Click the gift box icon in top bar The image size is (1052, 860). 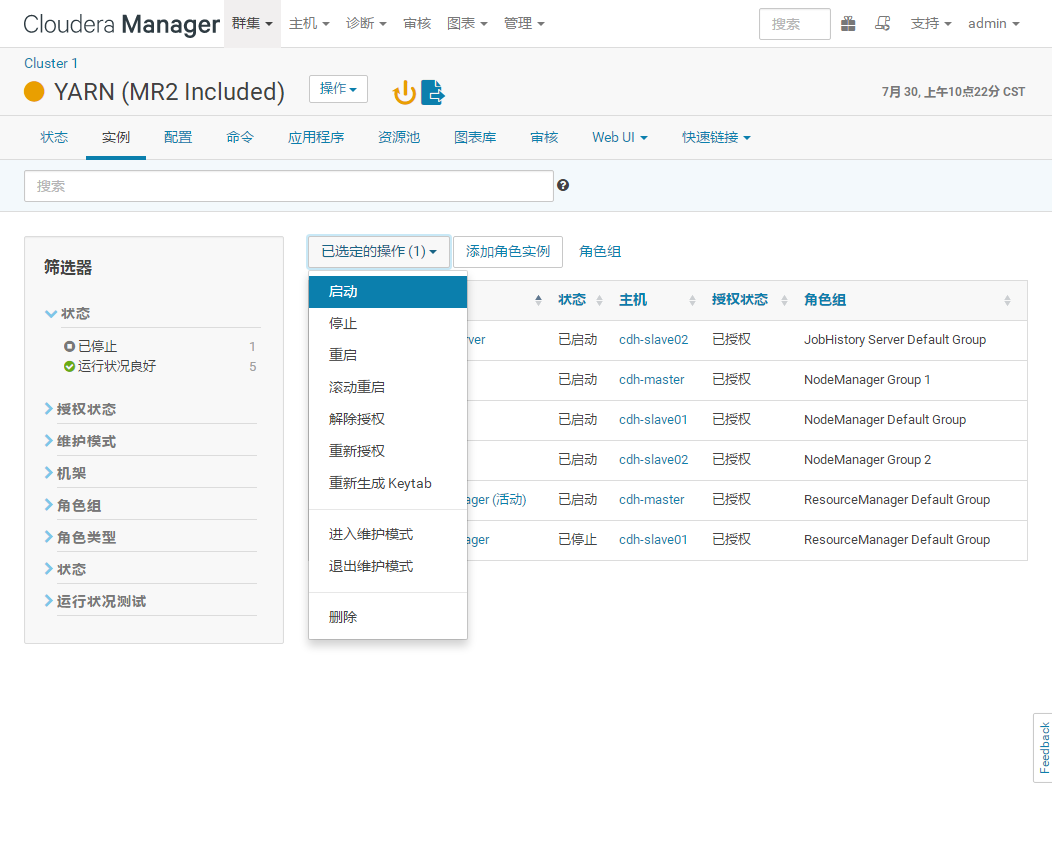pyautogui.click(x=848, y=24)
